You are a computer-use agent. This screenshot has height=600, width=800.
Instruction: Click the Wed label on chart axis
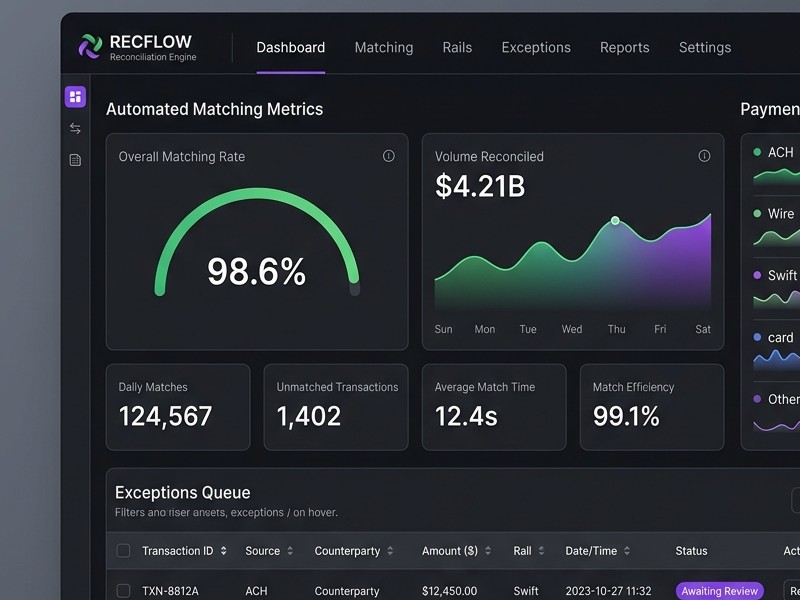pos(571,329)
